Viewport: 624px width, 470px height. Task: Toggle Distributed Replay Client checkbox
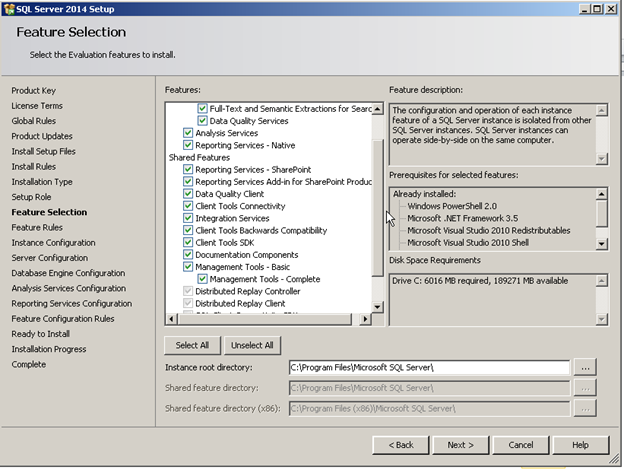click(188, 303)
